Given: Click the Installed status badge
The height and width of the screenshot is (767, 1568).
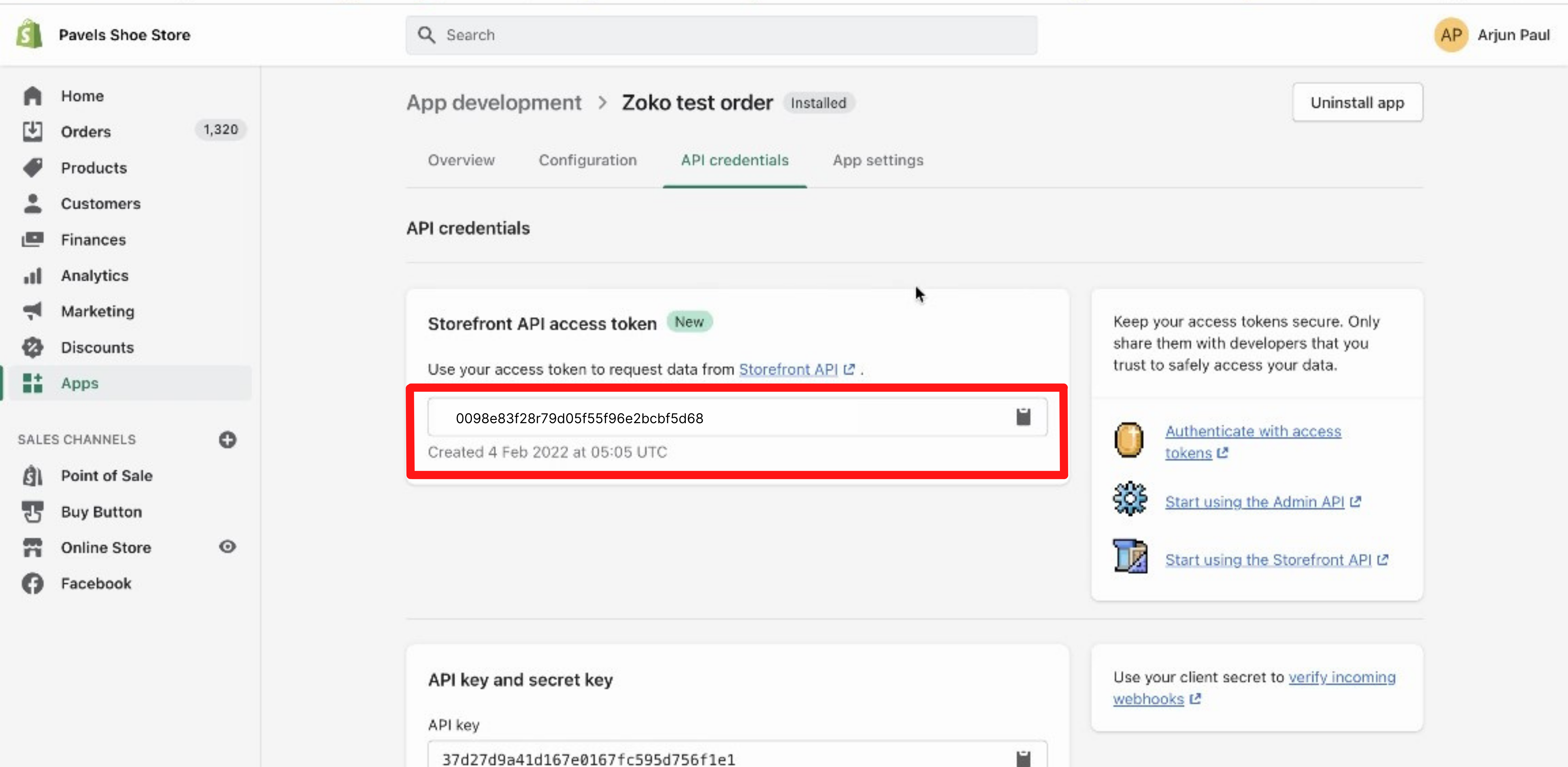Looking at the screenshot, I should (819, 103).
